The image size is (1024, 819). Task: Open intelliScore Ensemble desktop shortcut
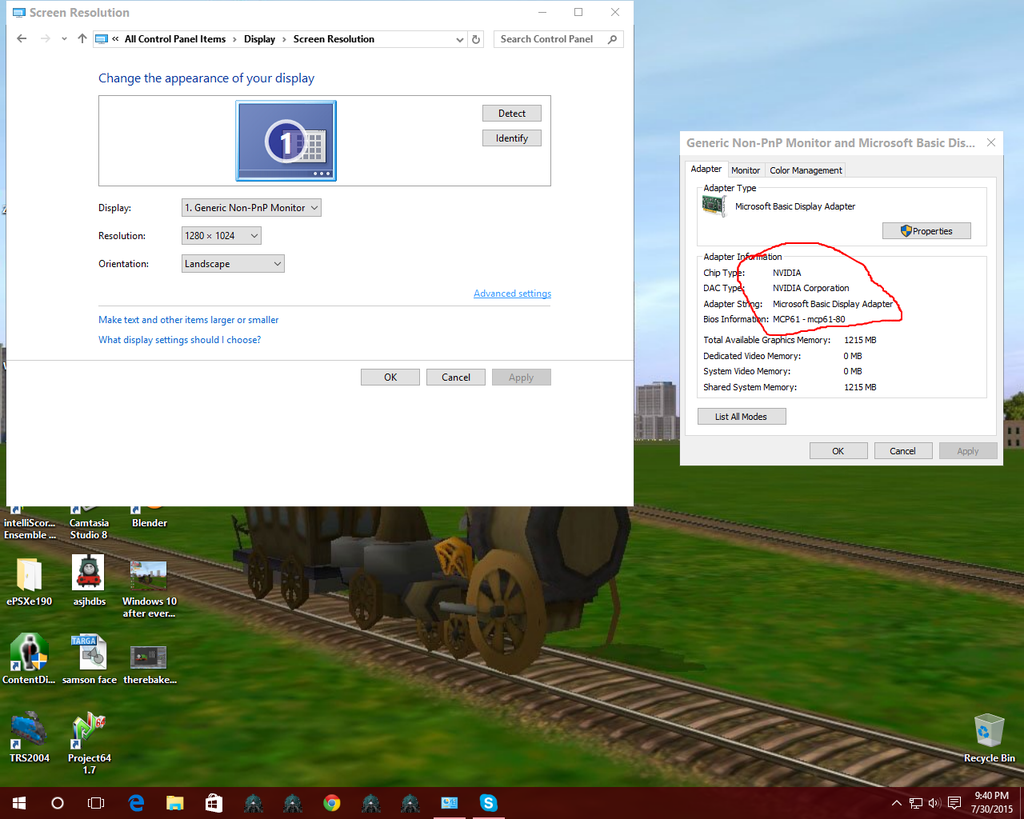point(29,524)
